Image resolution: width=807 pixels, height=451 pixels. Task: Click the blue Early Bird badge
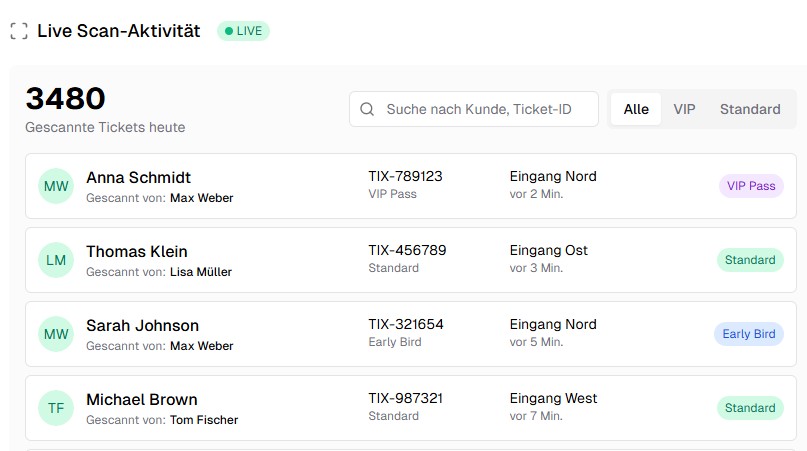(x=749, y=334)
